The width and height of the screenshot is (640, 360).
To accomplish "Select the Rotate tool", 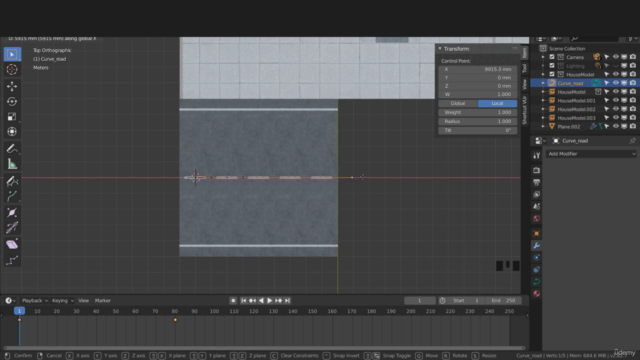I will click(x=12, y=101).
